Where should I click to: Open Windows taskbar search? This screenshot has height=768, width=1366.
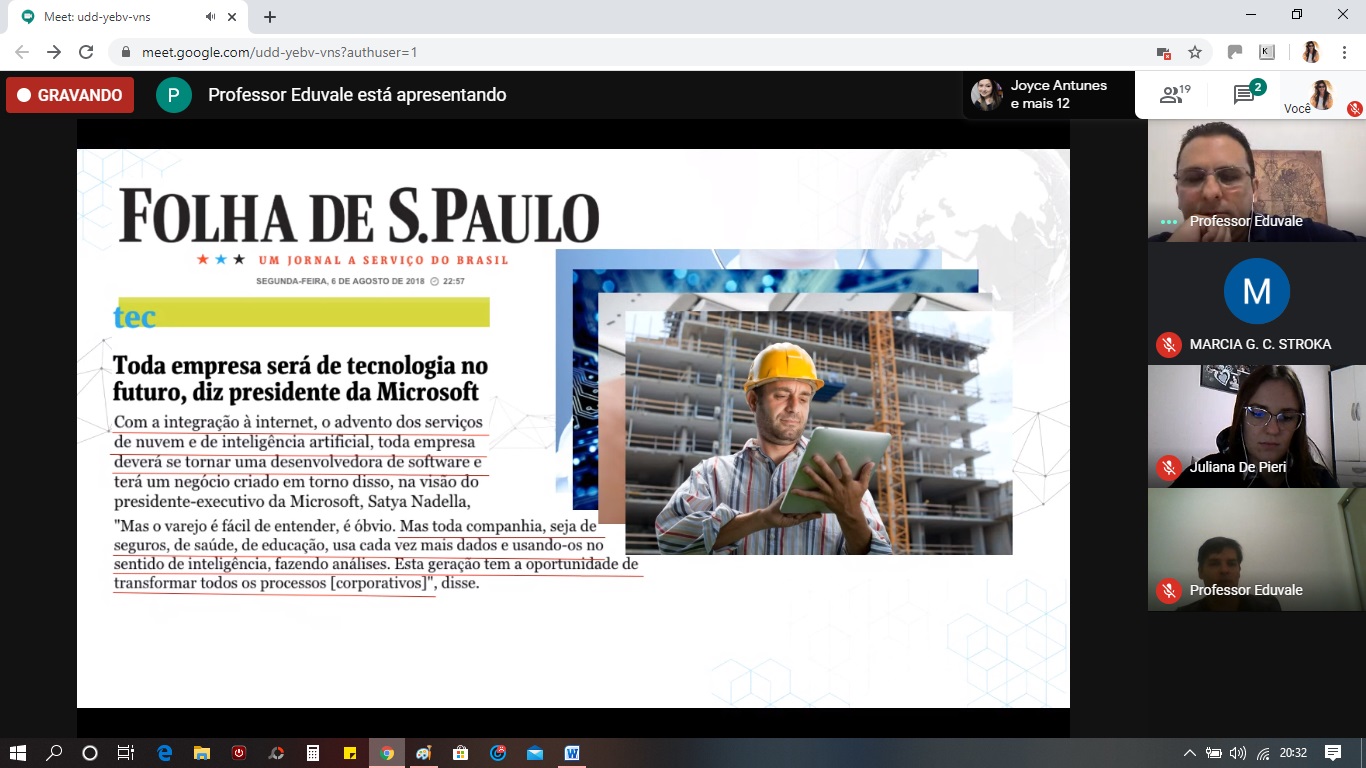(x=54, y=753)
